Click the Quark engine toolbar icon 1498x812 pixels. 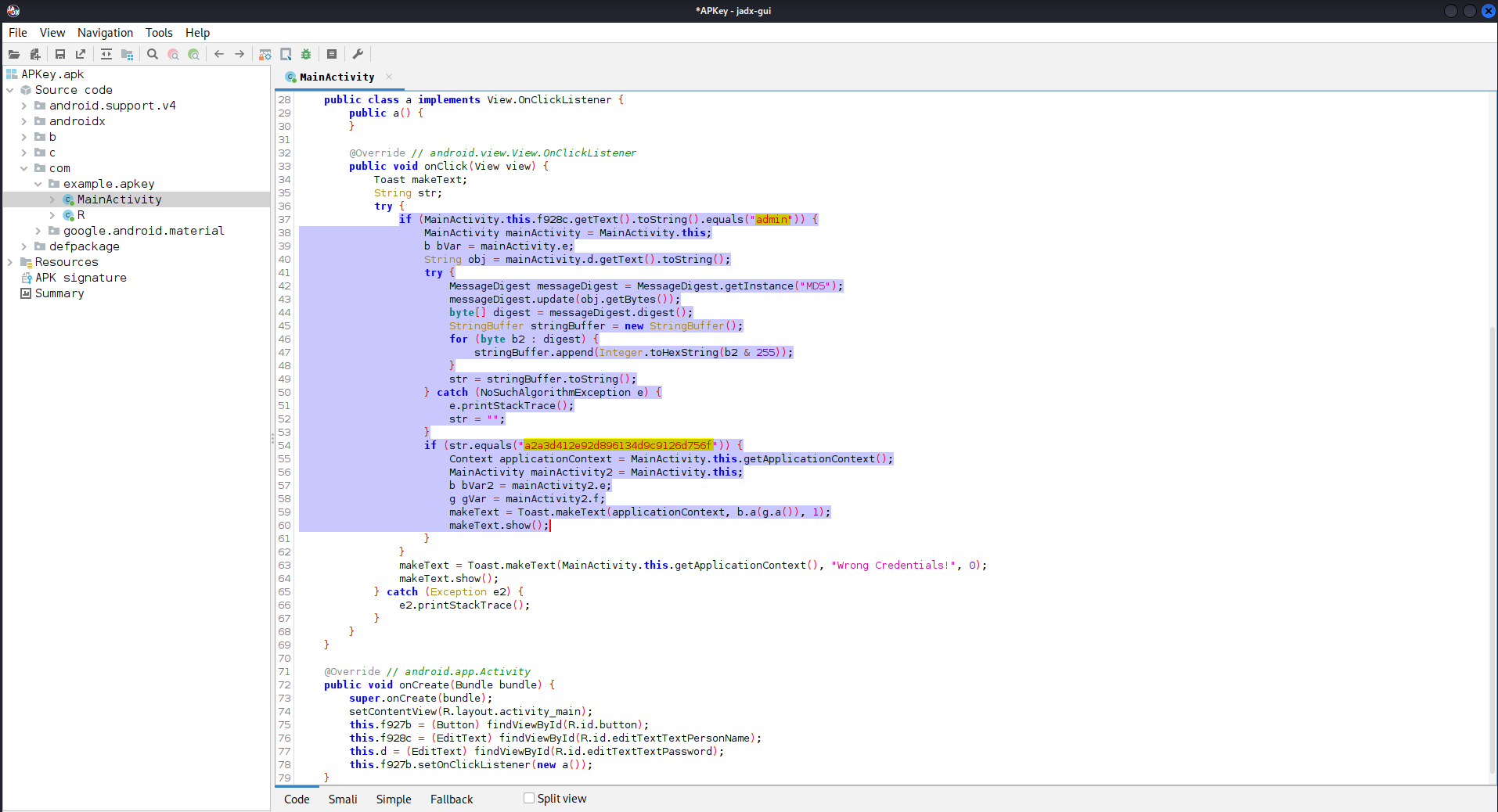(x=286, y=54)
